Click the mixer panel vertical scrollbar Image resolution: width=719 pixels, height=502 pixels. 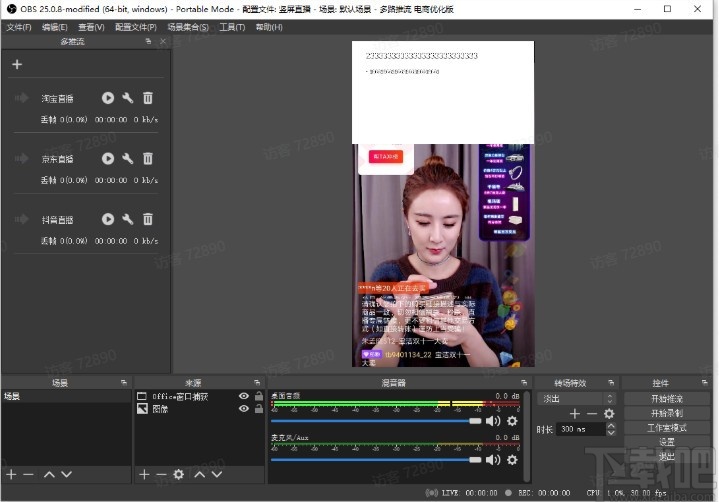(527, 436)
